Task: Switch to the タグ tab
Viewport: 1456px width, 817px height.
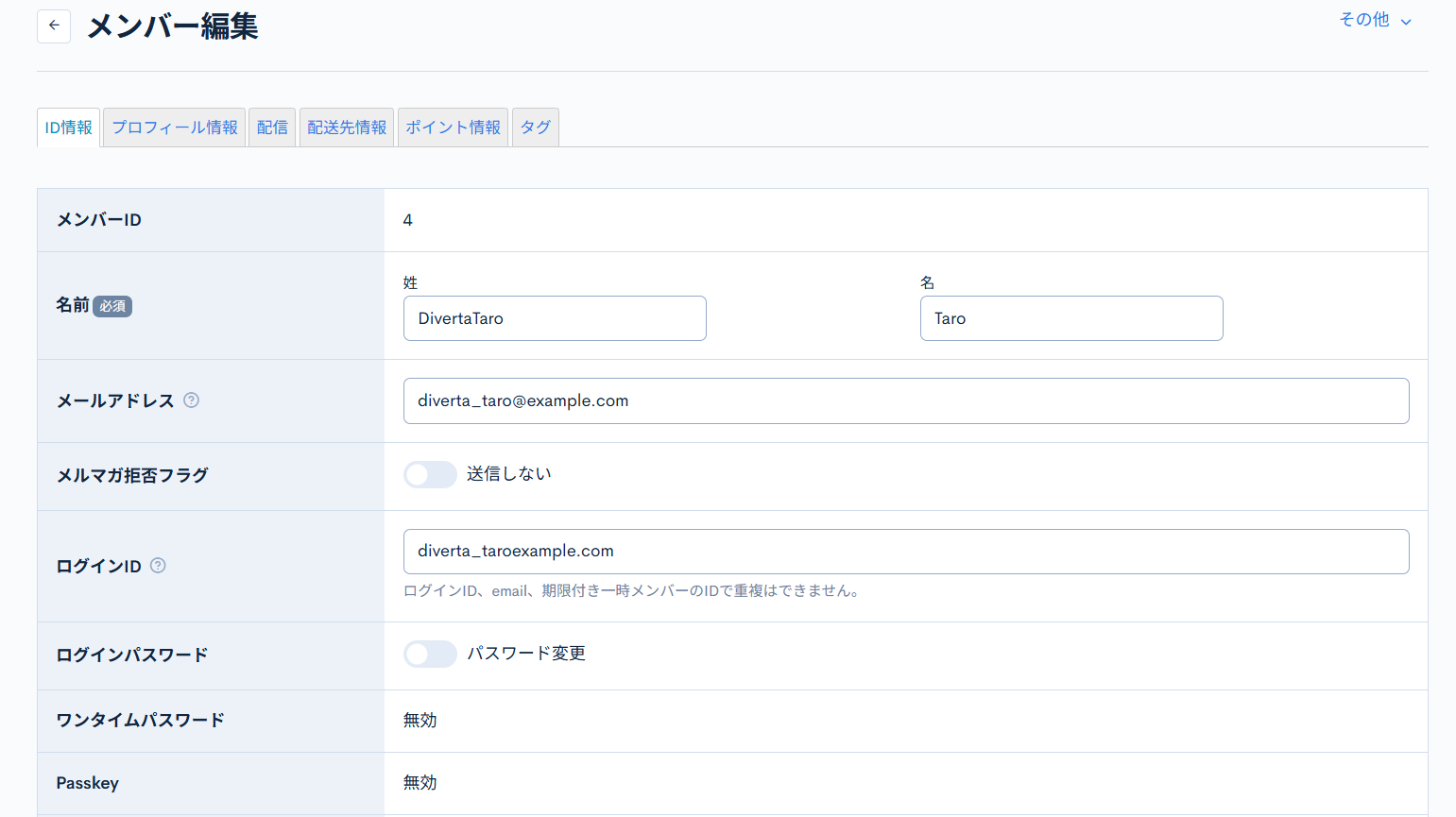Action: pyautogui.click(x=535, y=127)
